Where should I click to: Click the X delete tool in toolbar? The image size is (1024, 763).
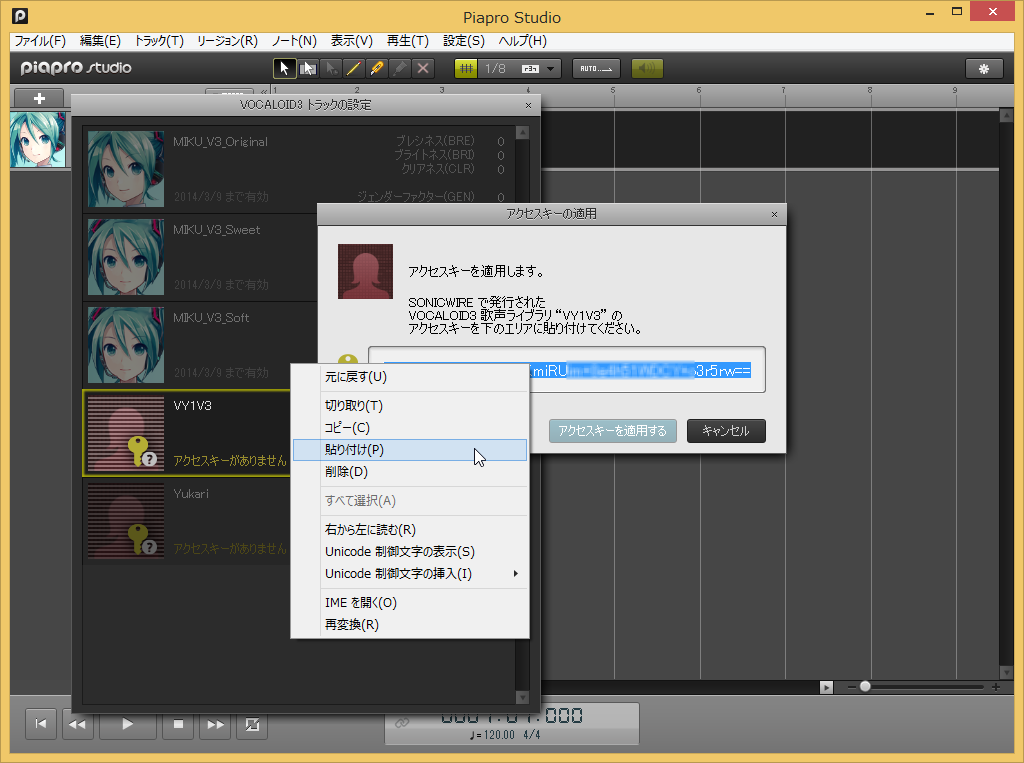(x=423, y=68)
